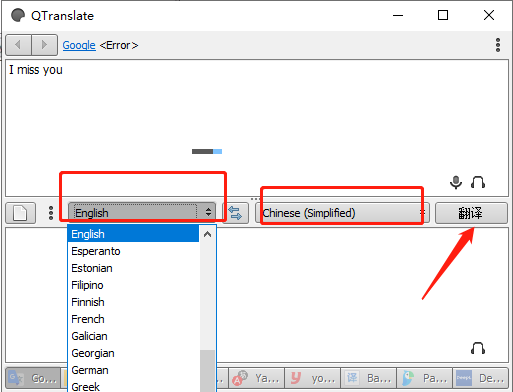Switch to the Yandex service tab

(256, 378)
